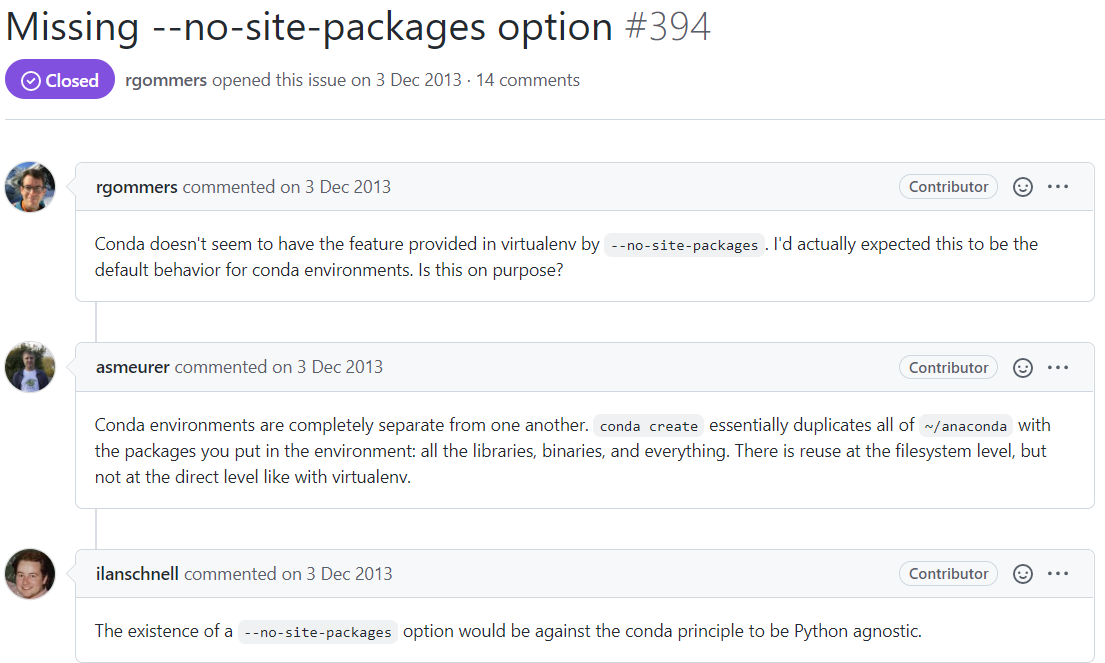Click 'Is this on purpose?' text
The height and width of the screenshot is (663, 1105).
(x=490, y=271)
